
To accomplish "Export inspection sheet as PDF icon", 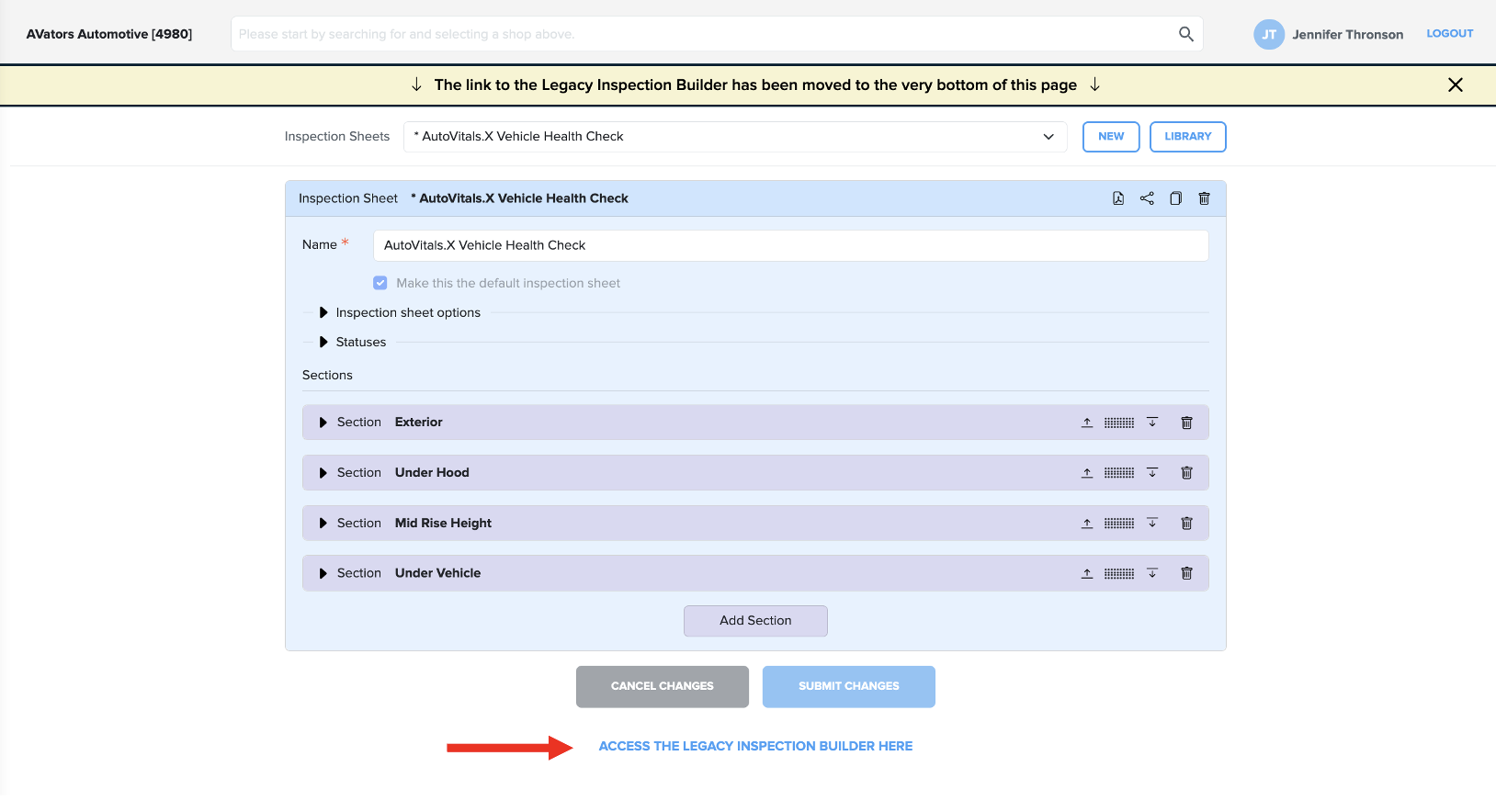I will [1118, 198].
